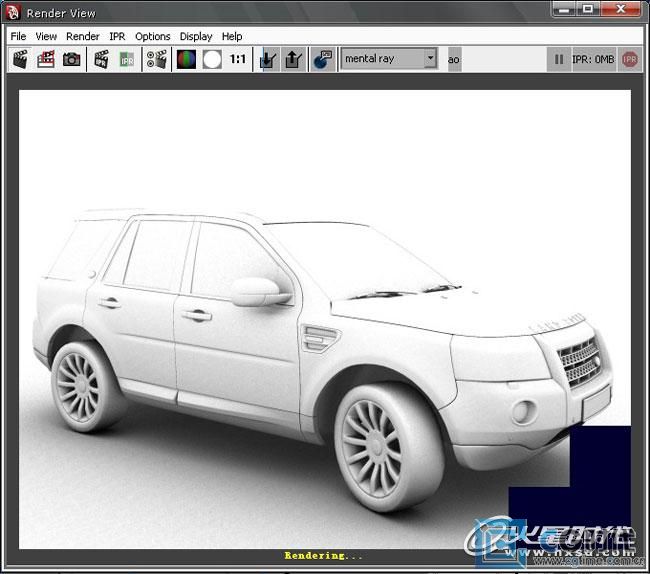Open the Render Settings window icon
Image resolution: width=650 pixels, height=574 pixels.
tap(157, 59)
